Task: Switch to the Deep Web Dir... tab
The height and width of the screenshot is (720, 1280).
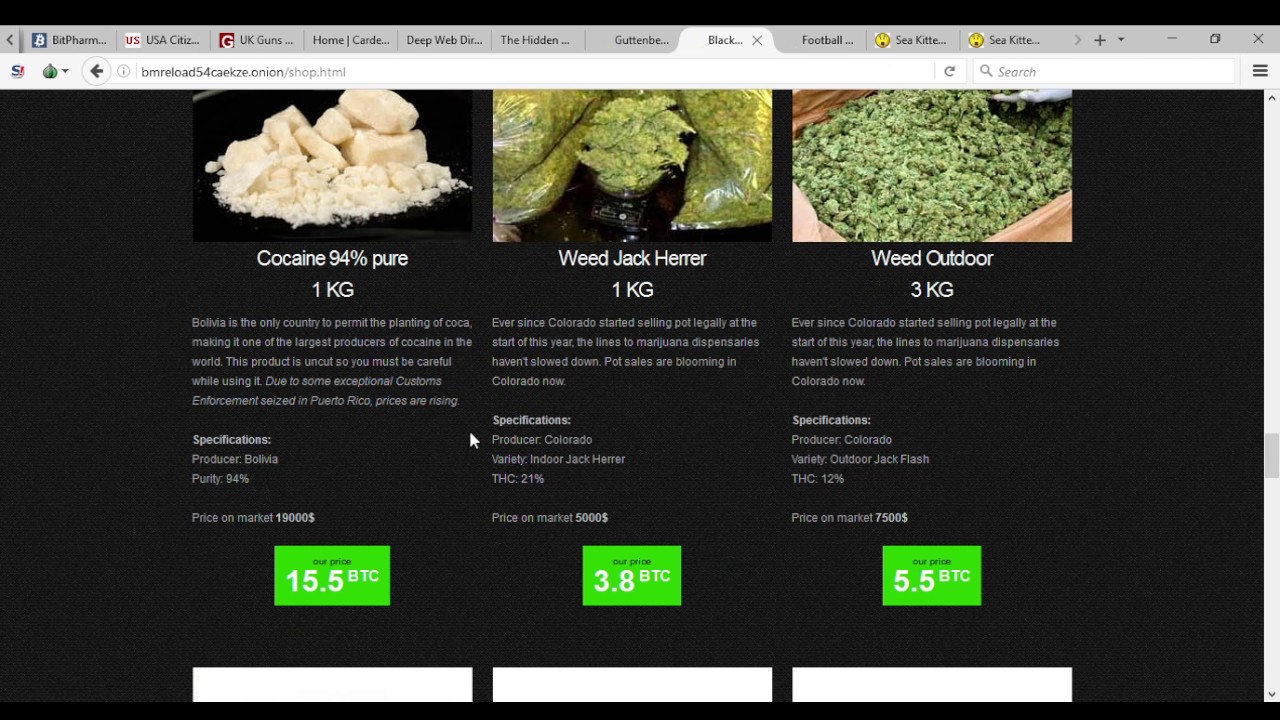Action: (x=444, y=40)
